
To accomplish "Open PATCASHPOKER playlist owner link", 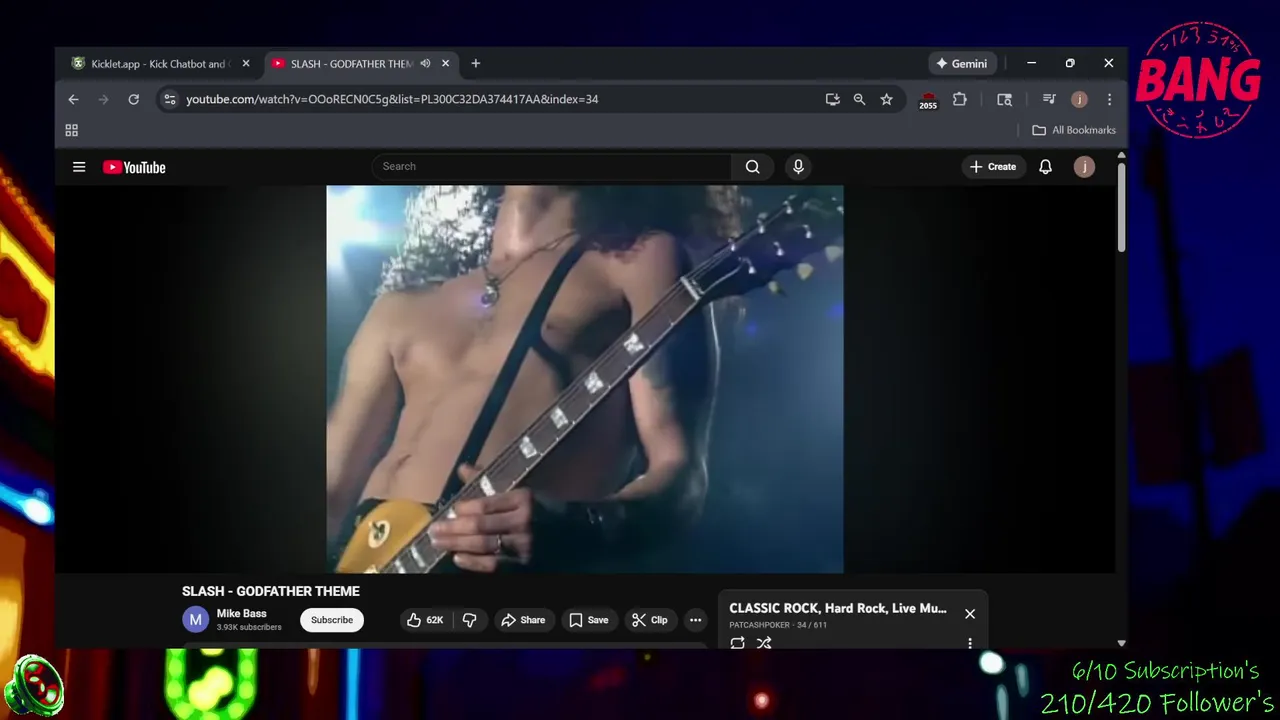I will pos(759,625).
